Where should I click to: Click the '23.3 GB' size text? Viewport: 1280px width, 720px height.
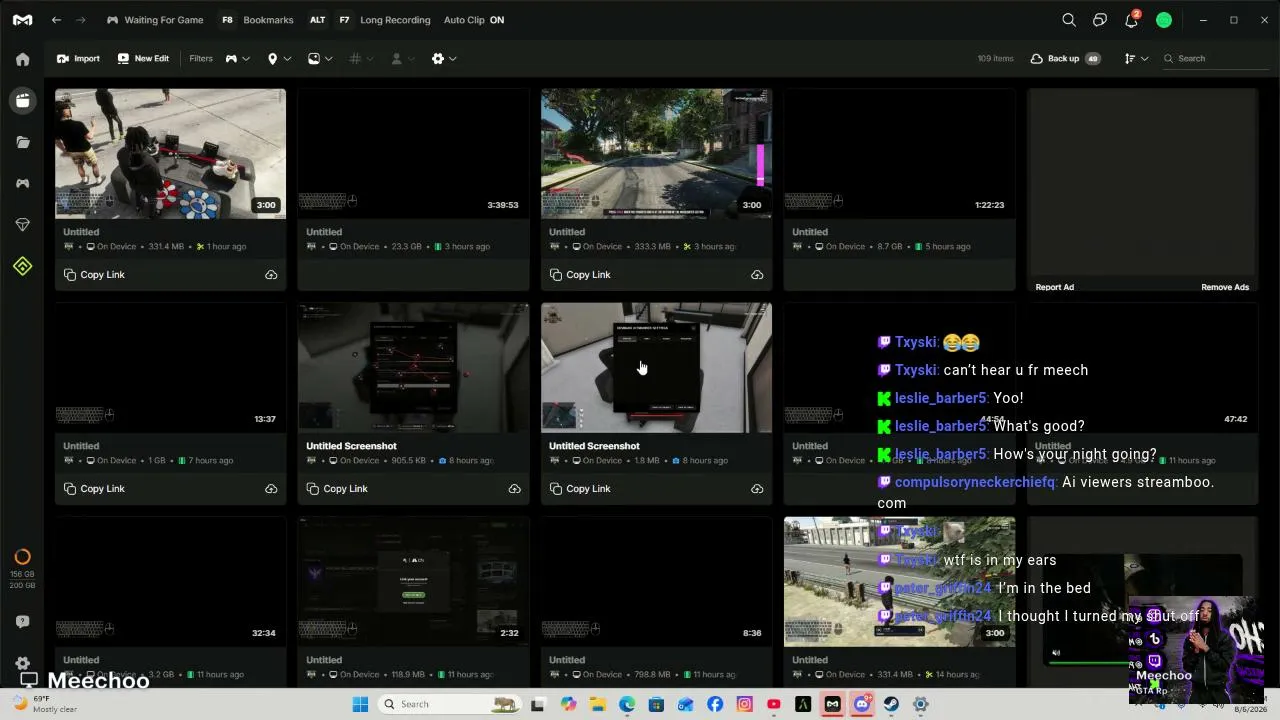point(406,247)
